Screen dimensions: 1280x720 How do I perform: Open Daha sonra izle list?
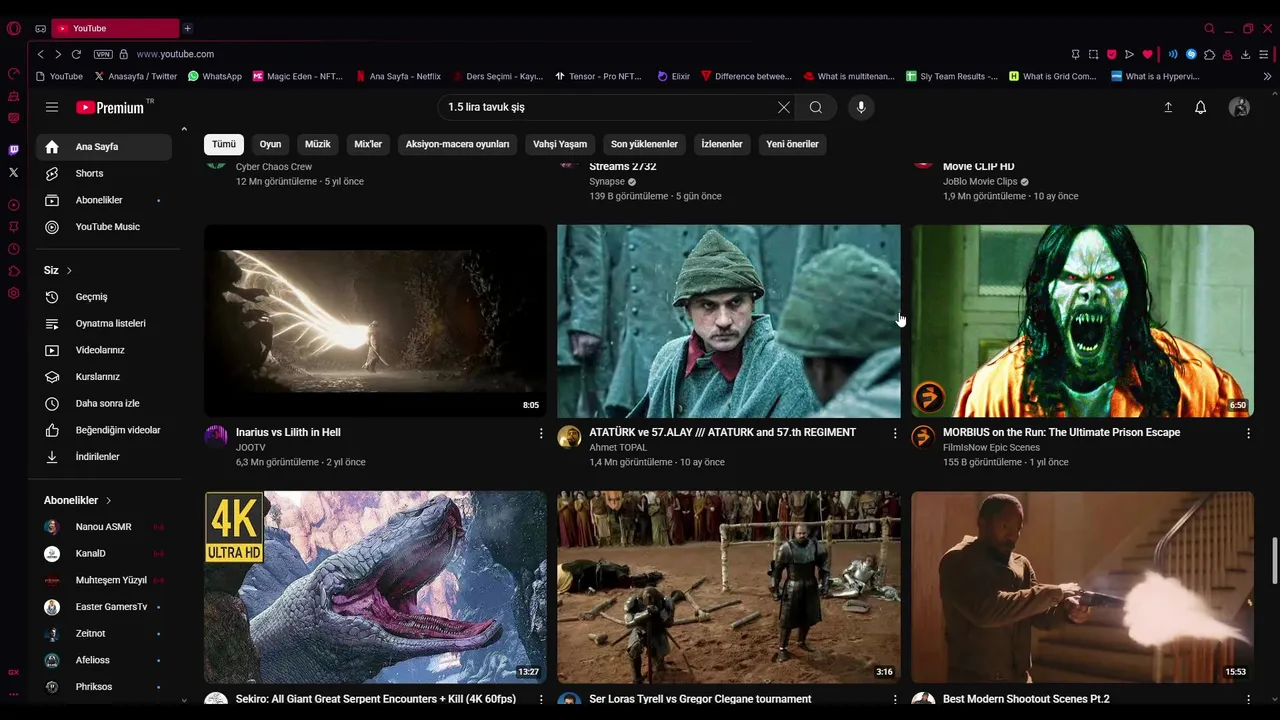click(x=104, y=403)
